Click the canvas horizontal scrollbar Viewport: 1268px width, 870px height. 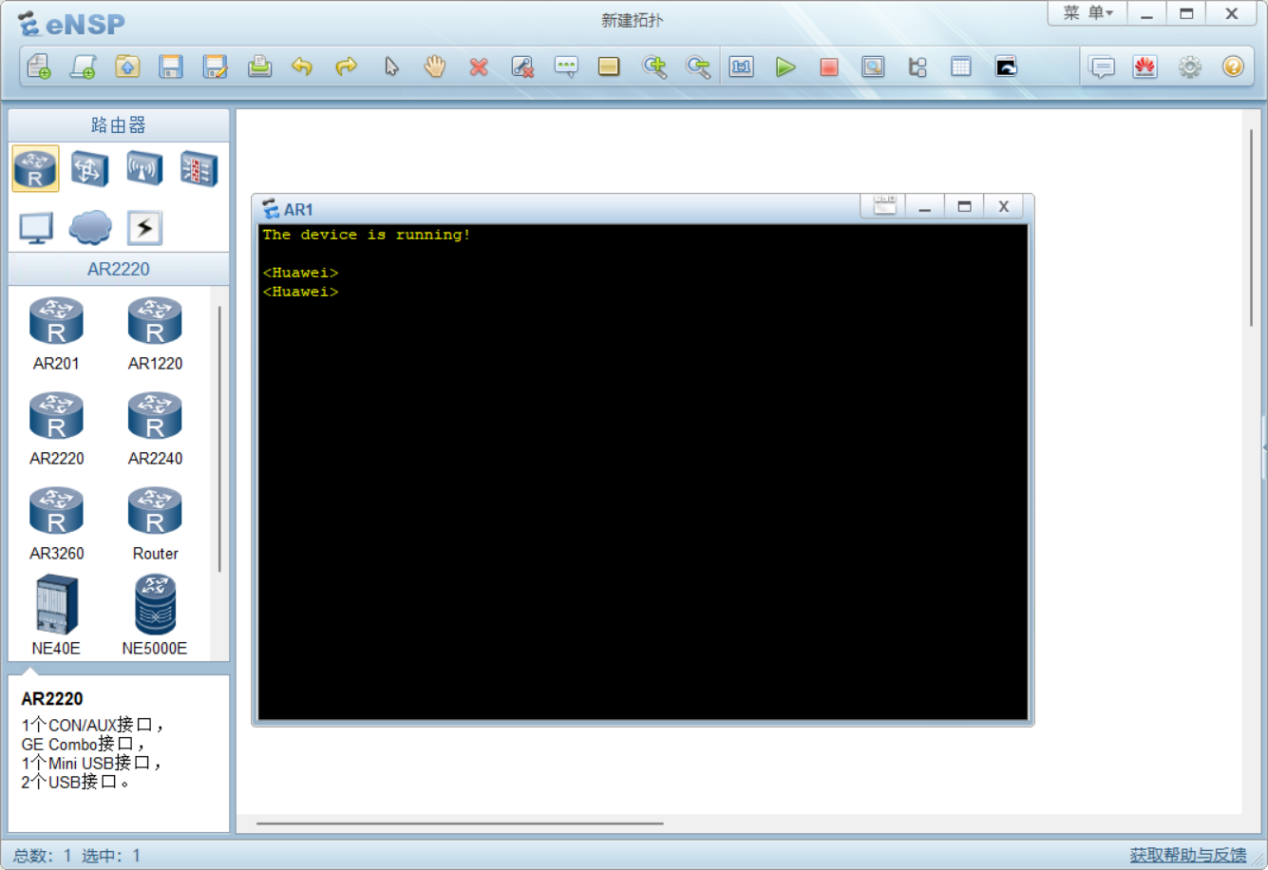tap(460, 824)
